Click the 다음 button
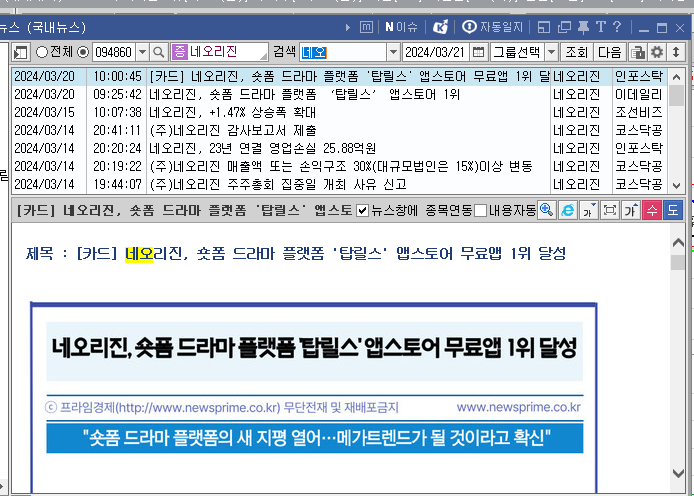Viewport: 694px width, 496px height. tap(609, 52)
